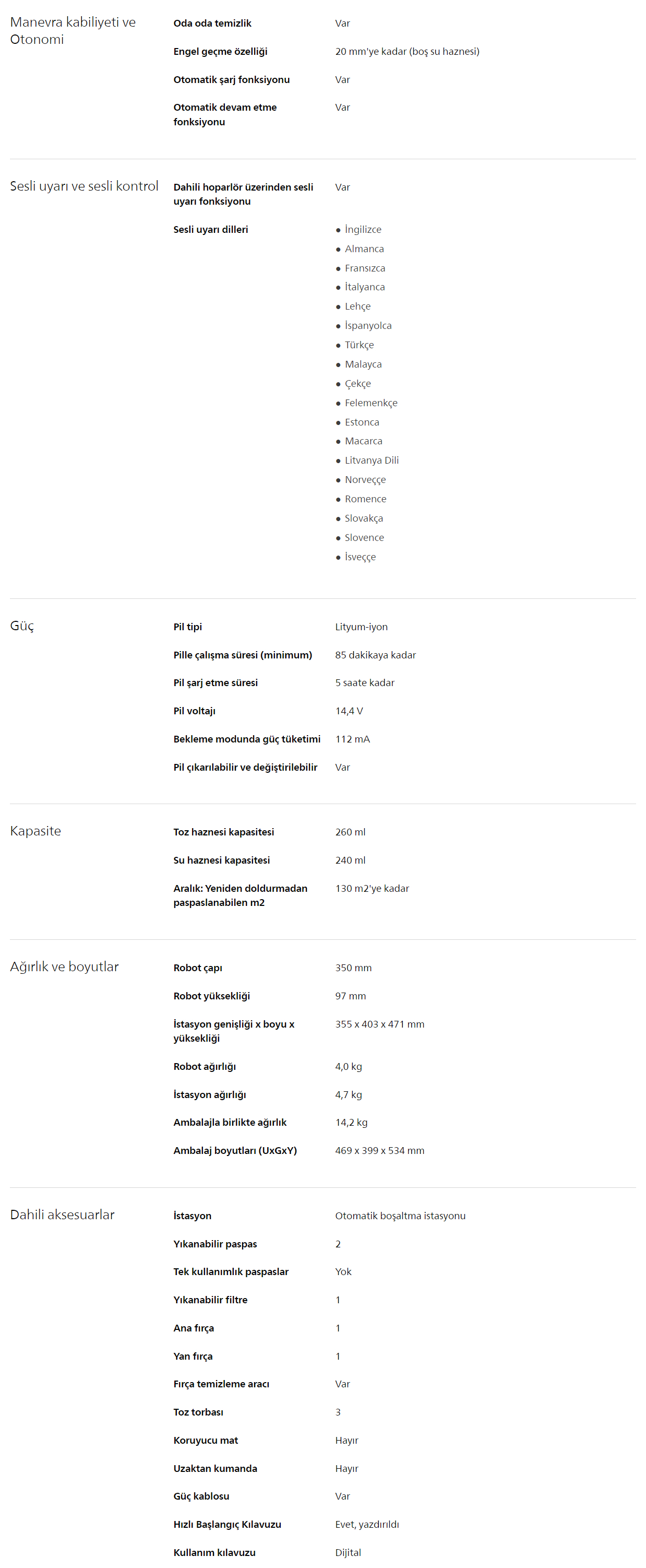Click the 'Robot çapı' specification label
Screen dimensions: 646x1568
[x=198, y=968]
